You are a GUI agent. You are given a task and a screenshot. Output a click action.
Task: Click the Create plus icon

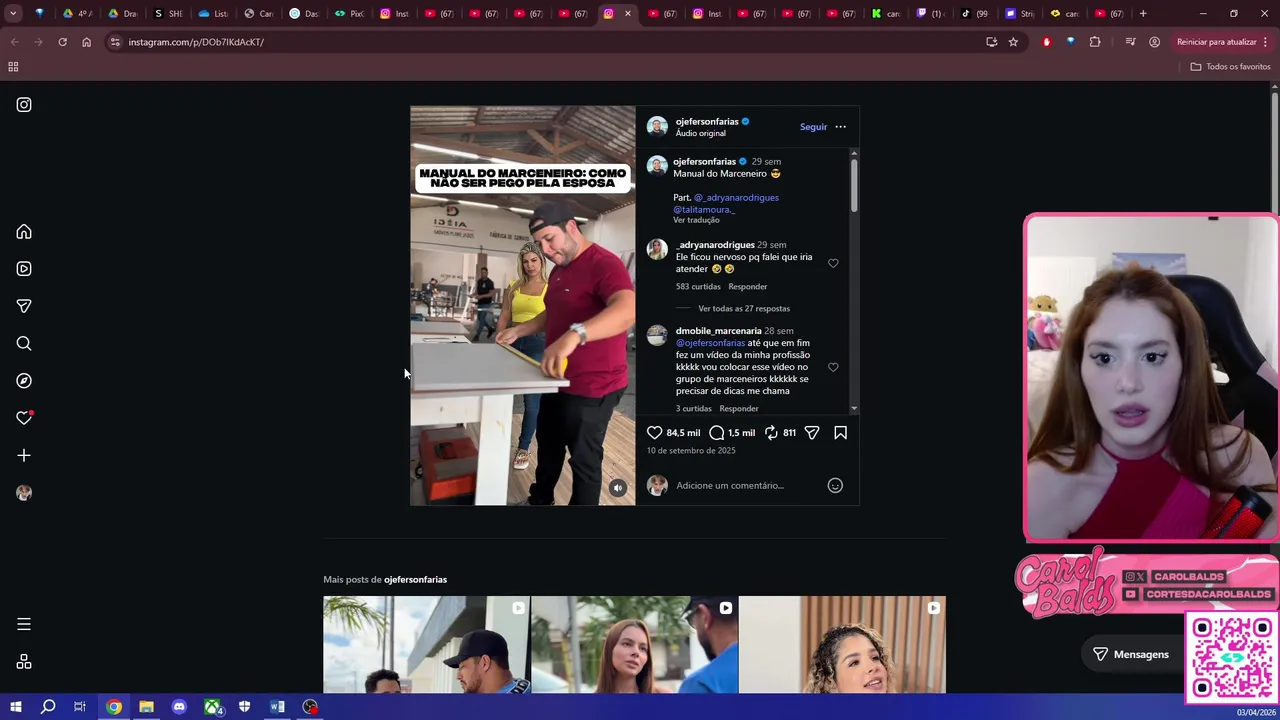pos(24,456)
